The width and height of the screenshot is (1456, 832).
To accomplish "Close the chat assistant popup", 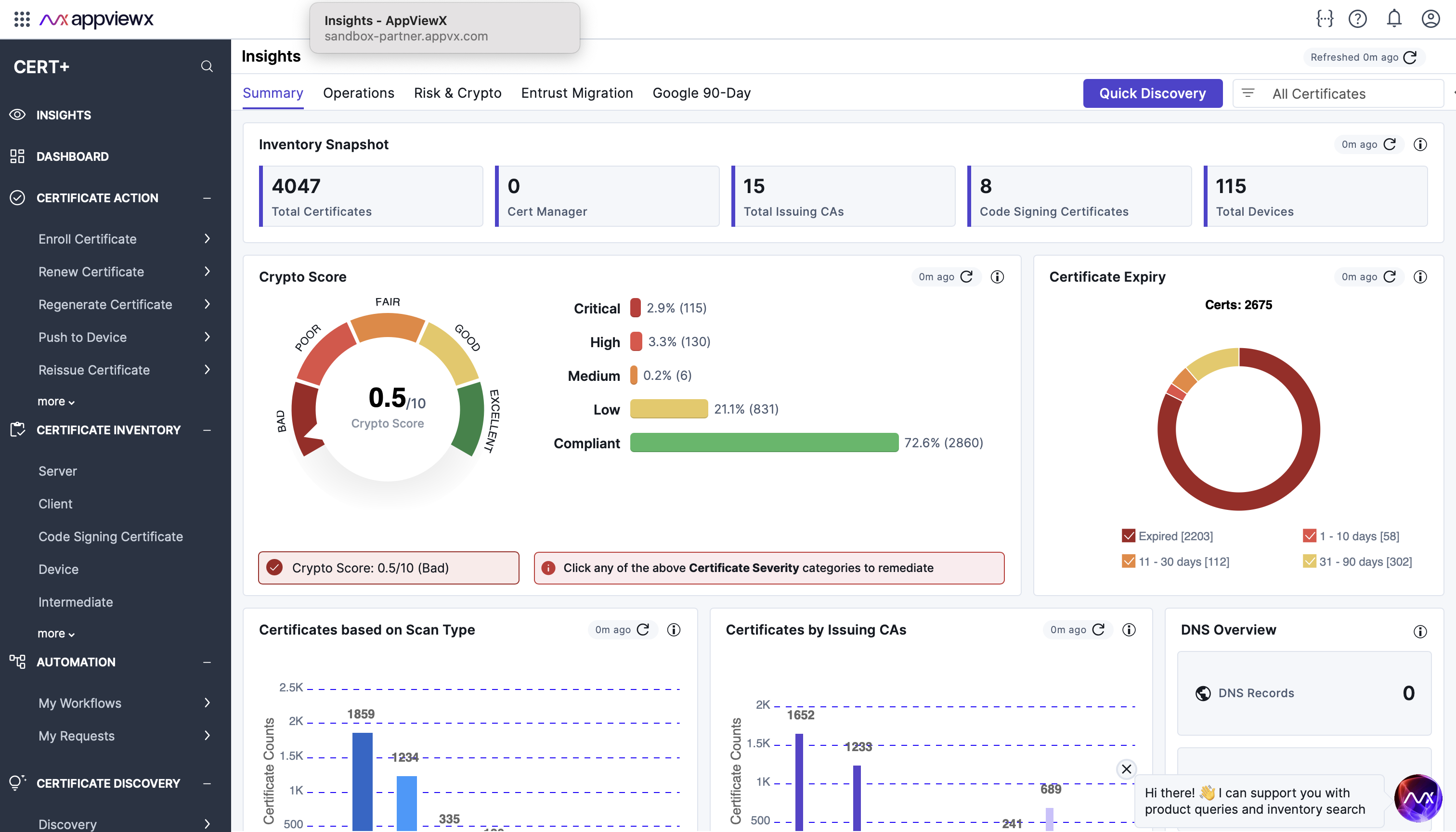I will click(1126, 768).
